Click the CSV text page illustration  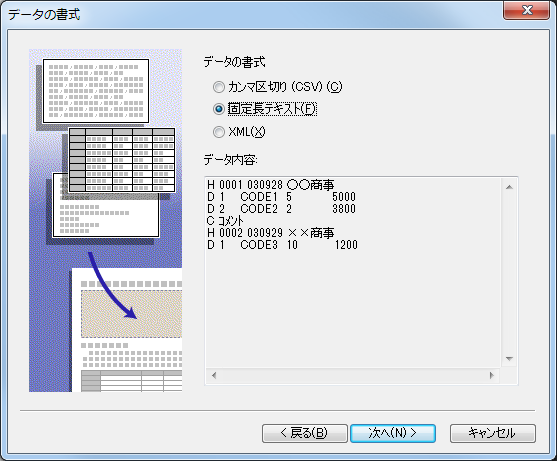[x=96, y=91]
